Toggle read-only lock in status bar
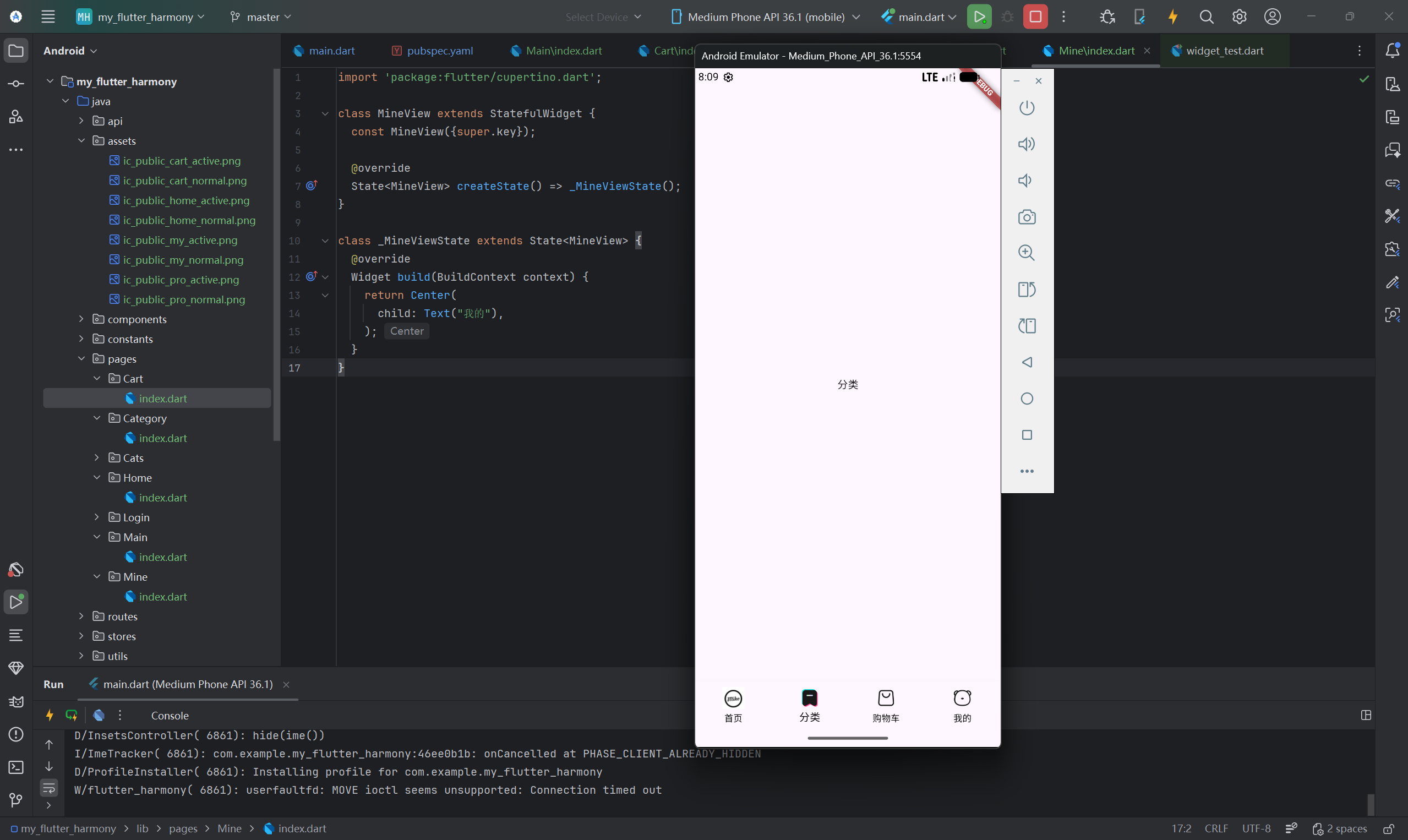1408x840 pixels. pyautogui.click(x=1389, y=828)
